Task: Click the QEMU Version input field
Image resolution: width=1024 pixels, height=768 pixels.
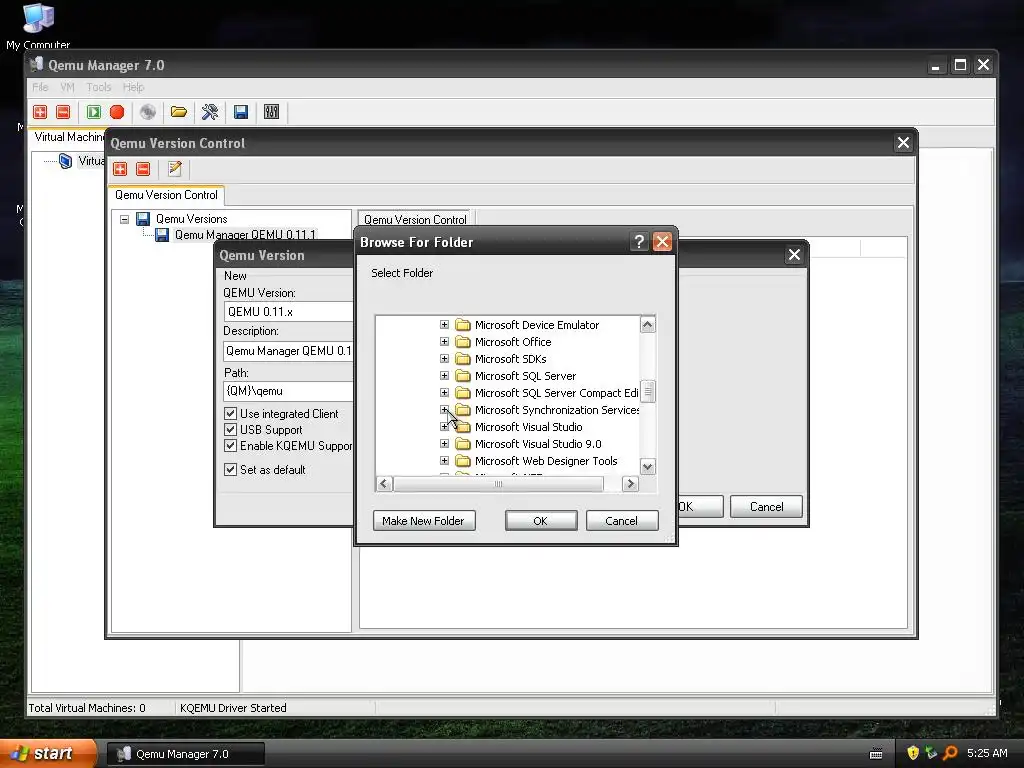Action: tap(288, 312)
